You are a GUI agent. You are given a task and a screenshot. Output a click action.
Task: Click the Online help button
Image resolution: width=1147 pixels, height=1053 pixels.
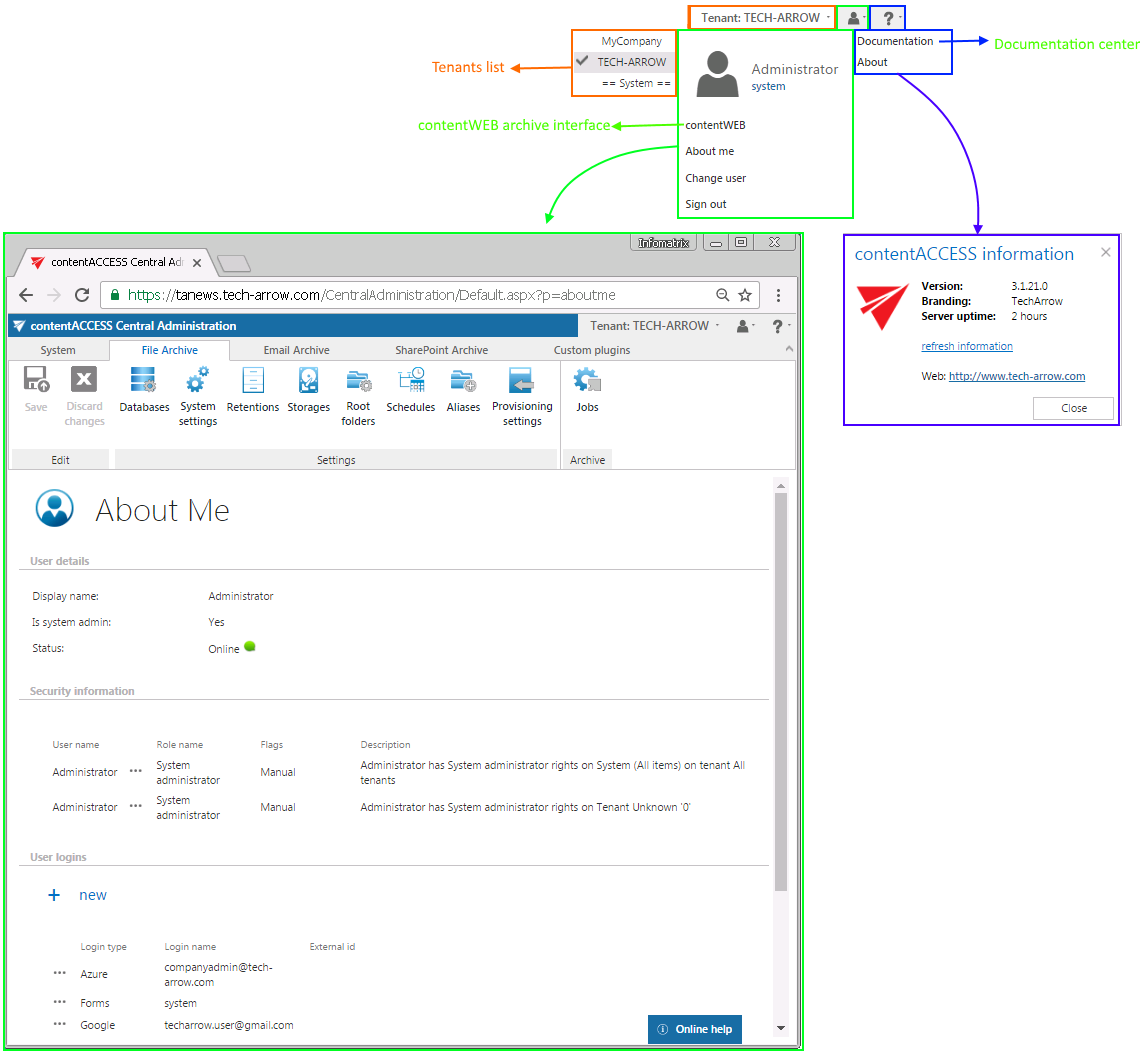695,1029
